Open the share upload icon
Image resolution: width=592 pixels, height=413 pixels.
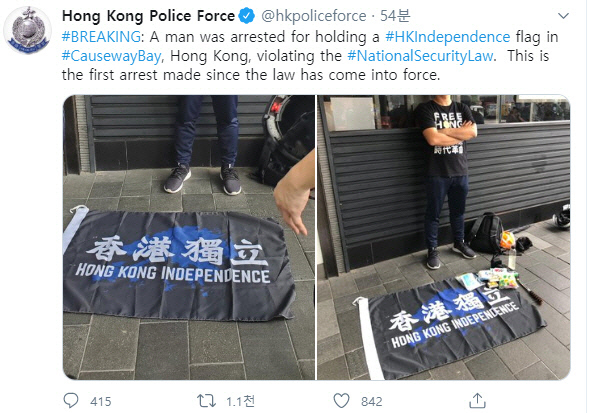(477, 401)
